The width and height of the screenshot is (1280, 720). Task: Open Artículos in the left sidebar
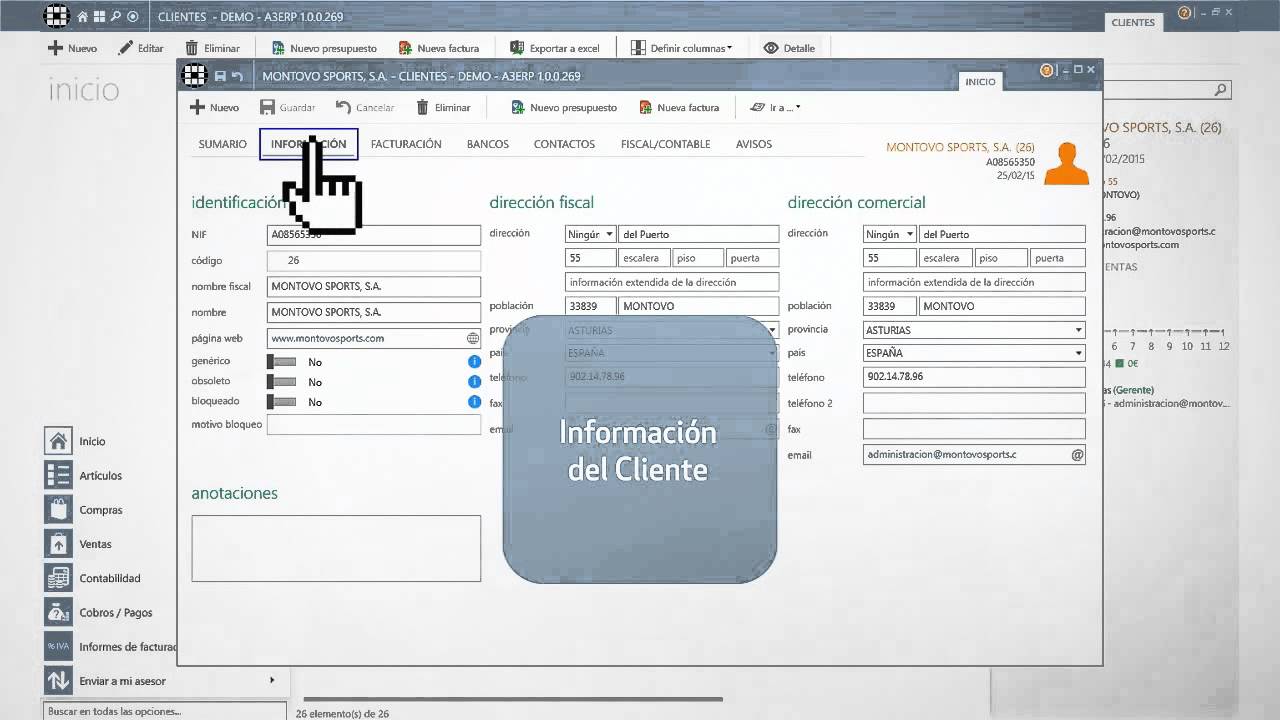(x=83, y=475)
